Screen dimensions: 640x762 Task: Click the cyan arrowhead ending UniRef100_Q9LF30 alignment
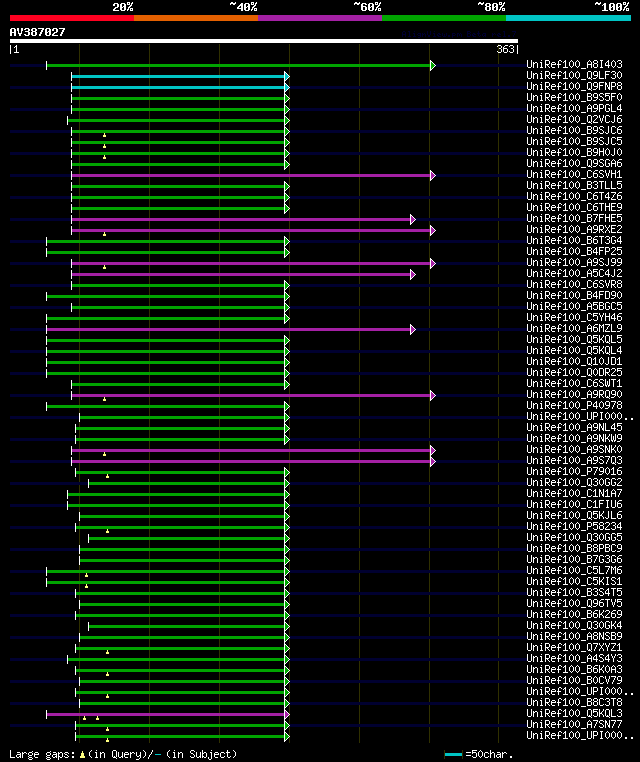coord(287,76)
